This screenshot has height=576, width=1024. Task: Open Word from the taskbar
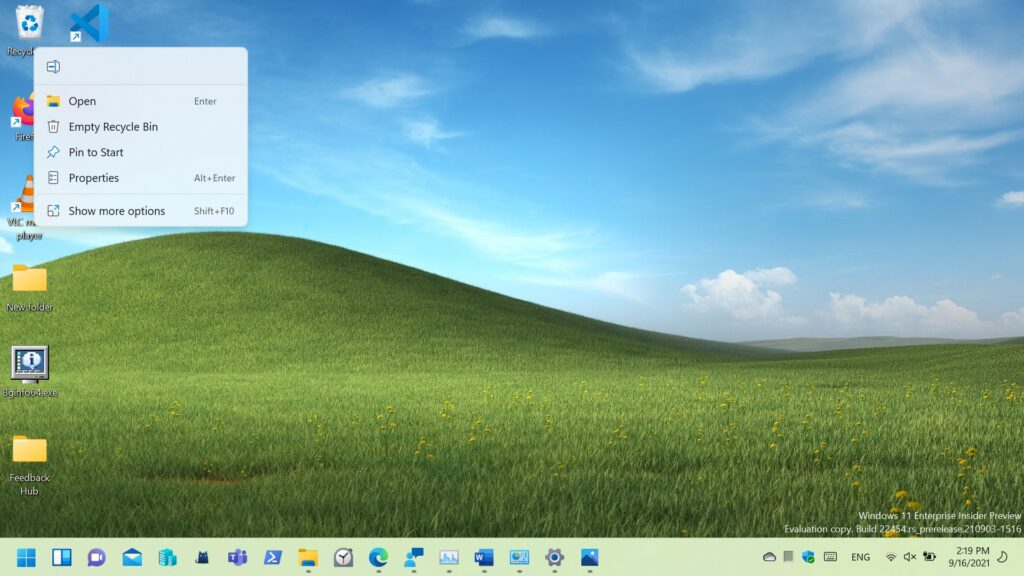pyautogui.click(x=484, y=557)
